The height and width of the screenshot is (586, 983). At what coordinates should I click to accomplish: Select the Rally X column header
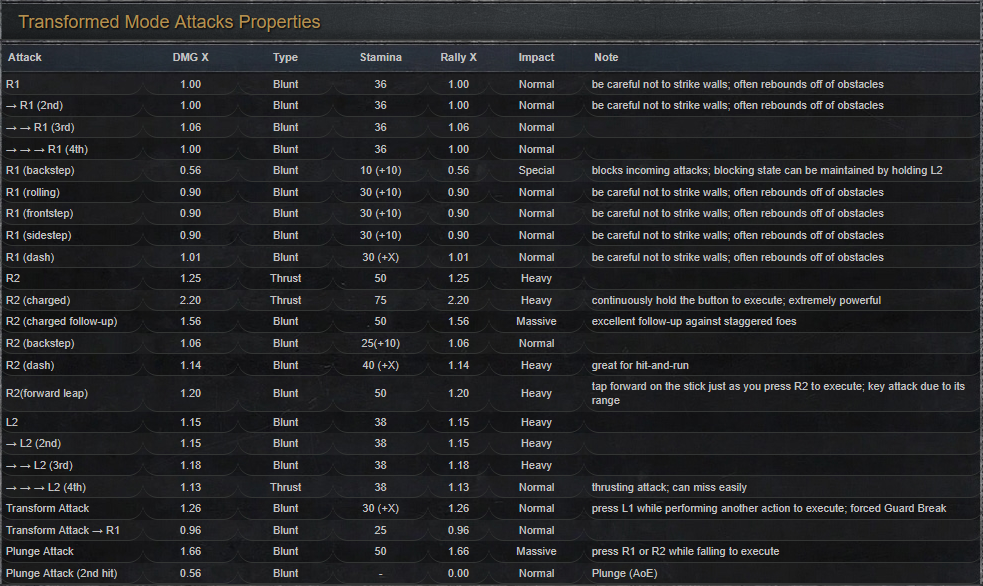(x=458, y=57)
